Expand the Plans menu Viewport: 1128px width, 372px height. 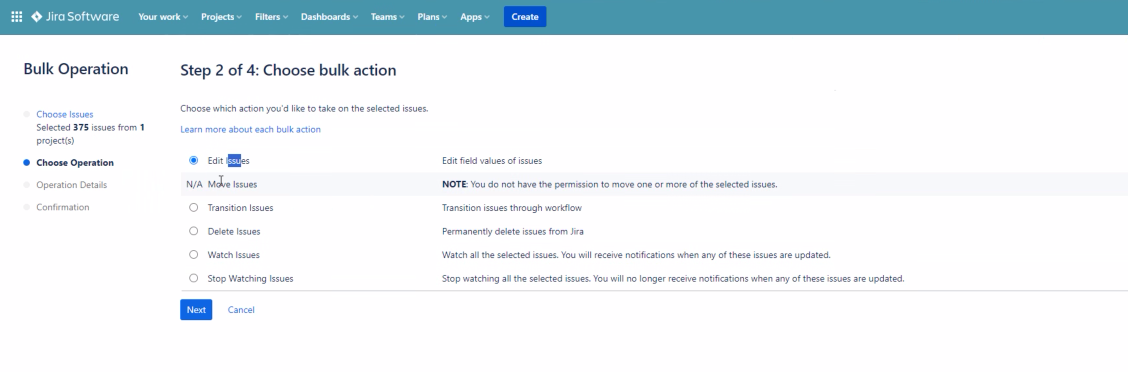click(x=432, y=17)
